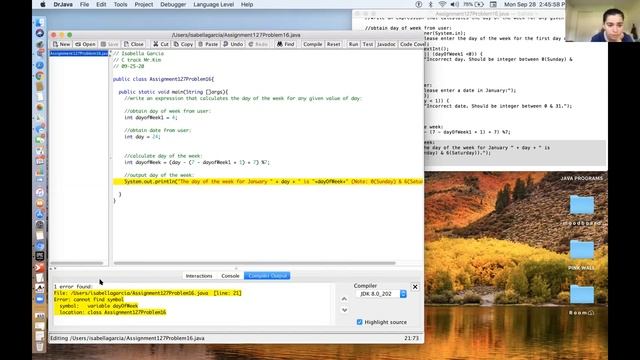Open the JDK 8.0_202 compiler dropdown

380,294
